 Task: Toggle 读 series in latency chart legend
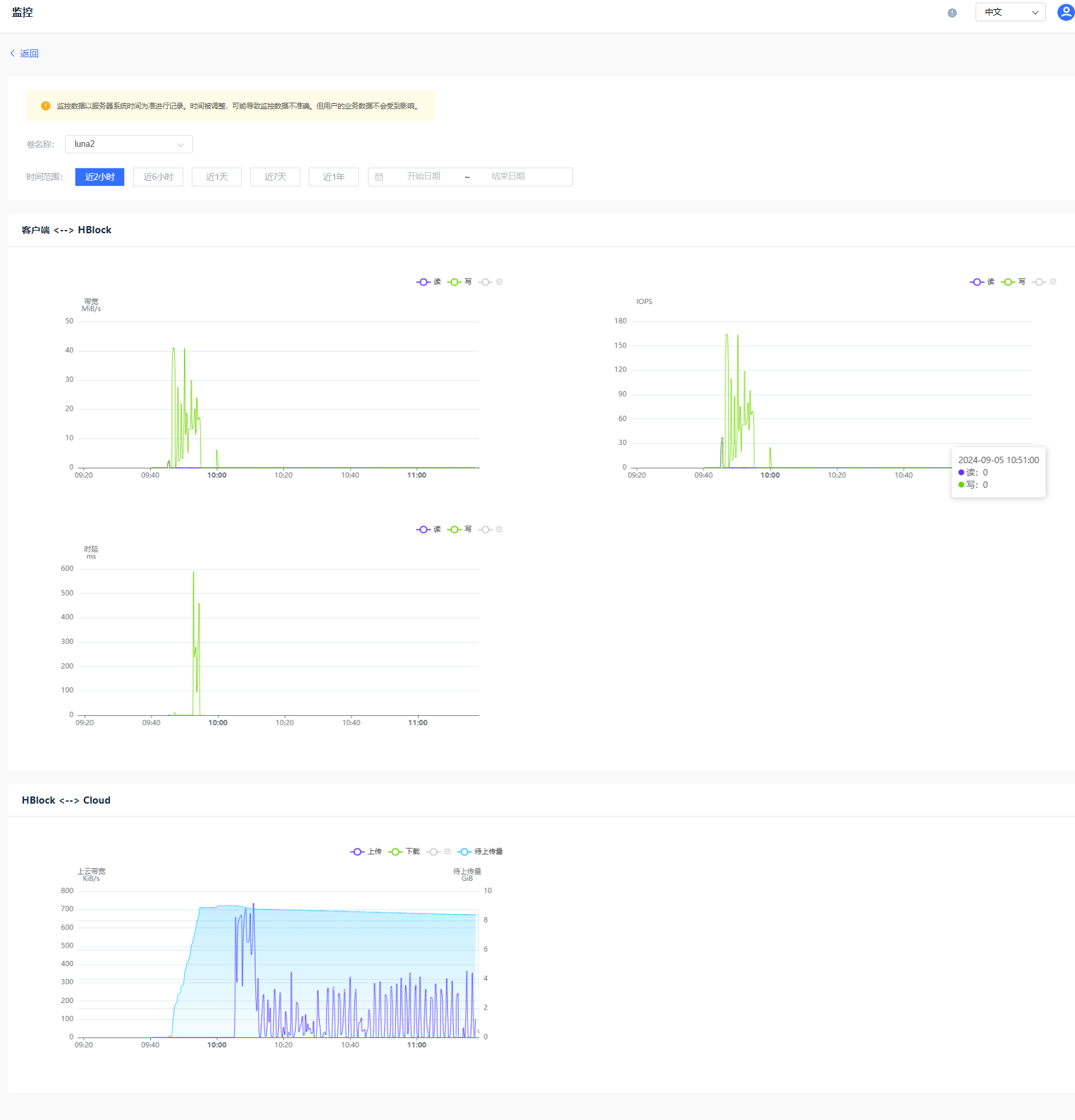click(x=429, y=529)
